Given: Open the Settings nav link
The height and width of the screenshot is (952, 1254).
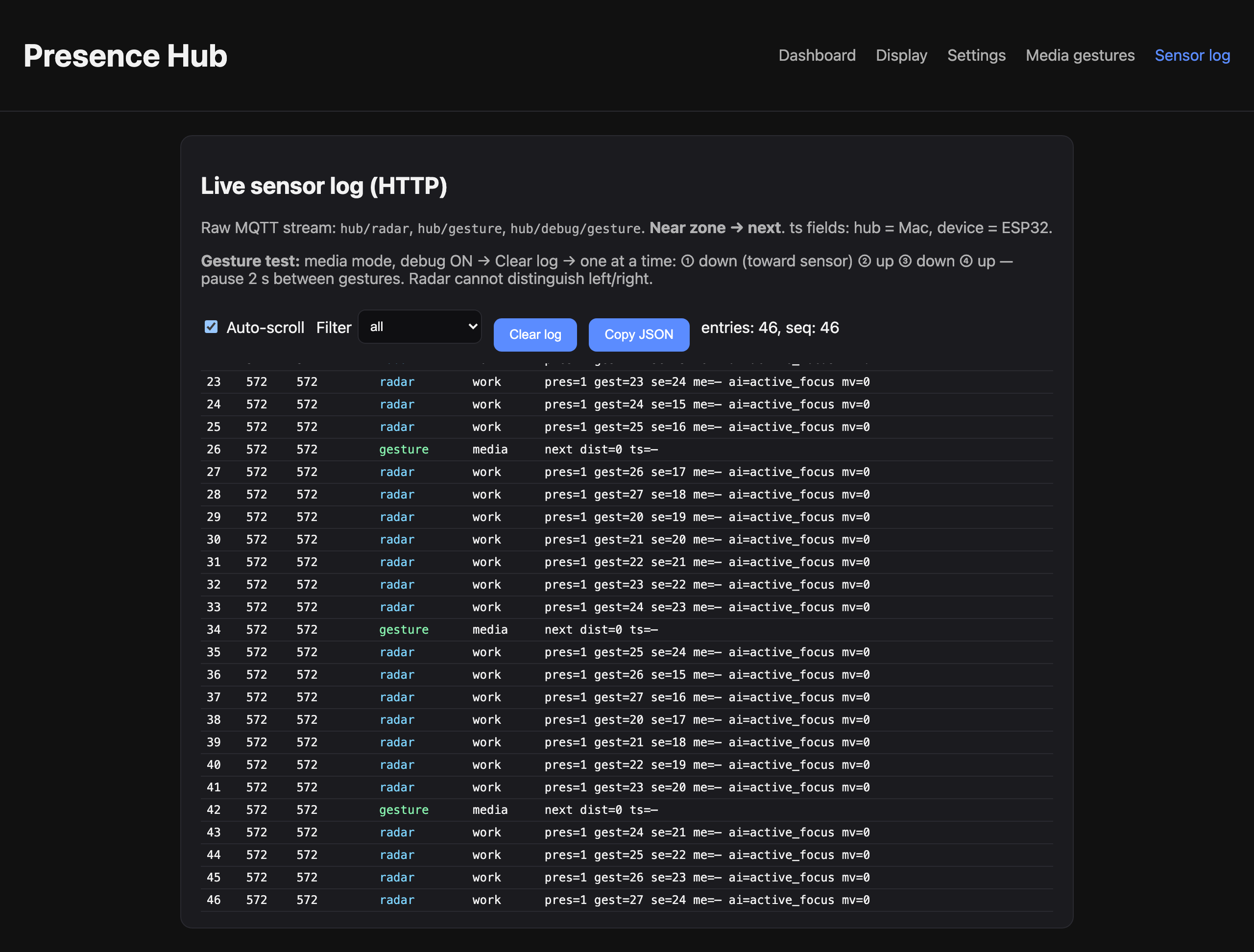Looking at the screenshot, I should [976, 55].
